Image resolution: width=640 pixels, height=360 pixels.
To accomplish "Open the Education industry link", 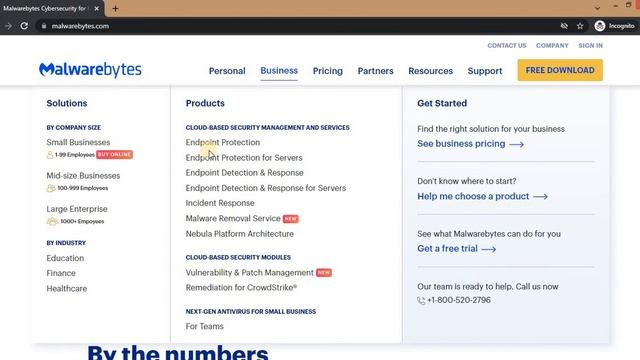I will click(65, 258).
